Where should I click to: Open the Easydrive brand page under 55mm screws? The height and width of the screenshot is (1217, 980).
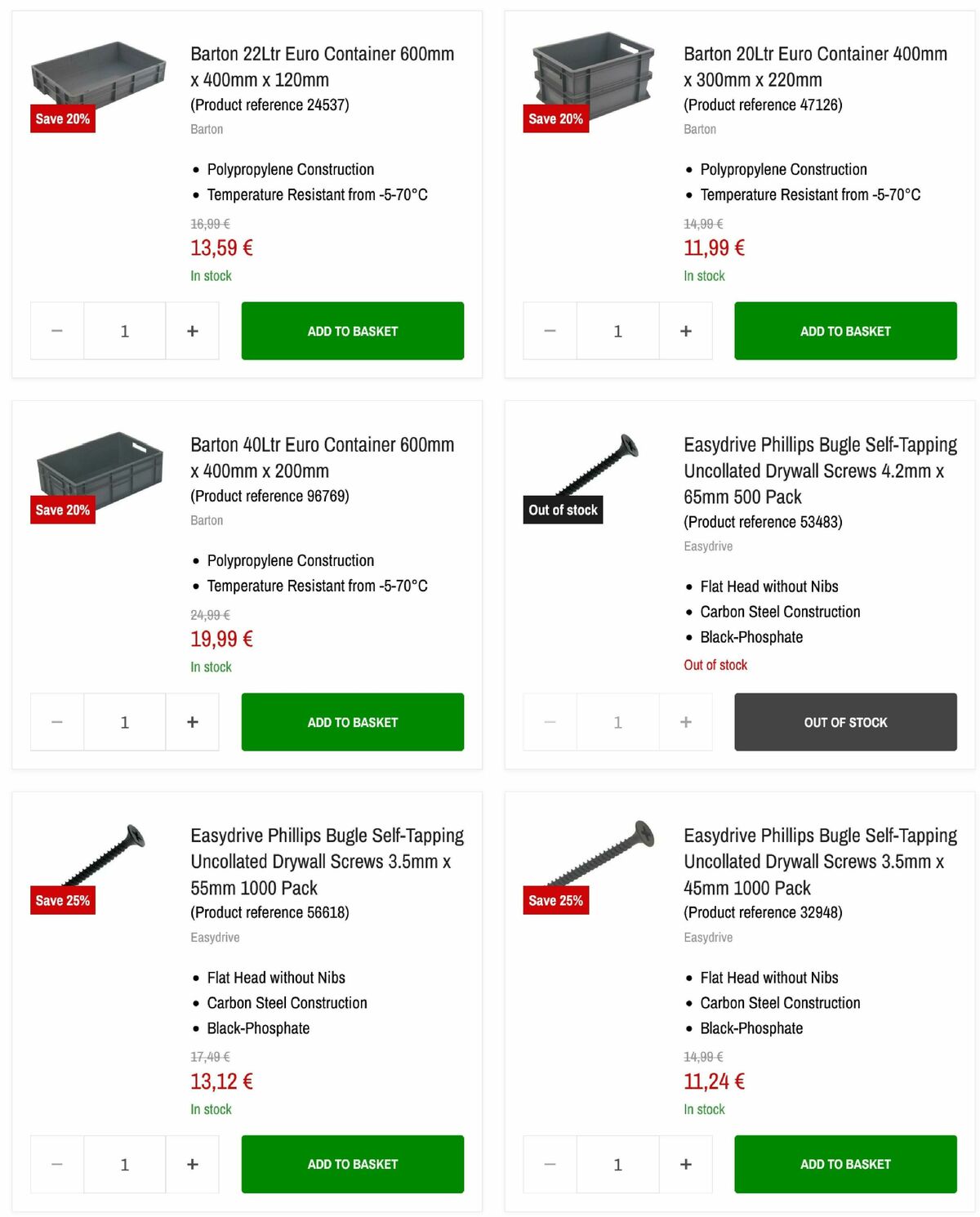click(215, 937)
